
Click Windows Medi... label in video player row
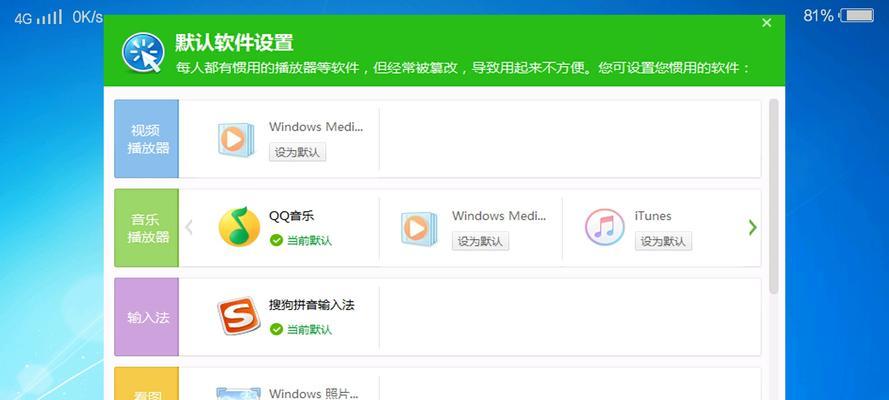[x=316, y=127]
